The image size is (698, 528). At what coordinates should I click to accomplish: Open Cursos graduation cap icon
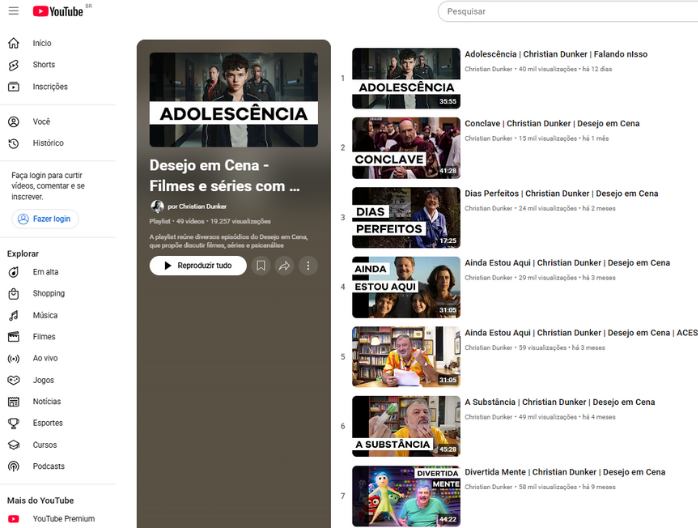14,445
